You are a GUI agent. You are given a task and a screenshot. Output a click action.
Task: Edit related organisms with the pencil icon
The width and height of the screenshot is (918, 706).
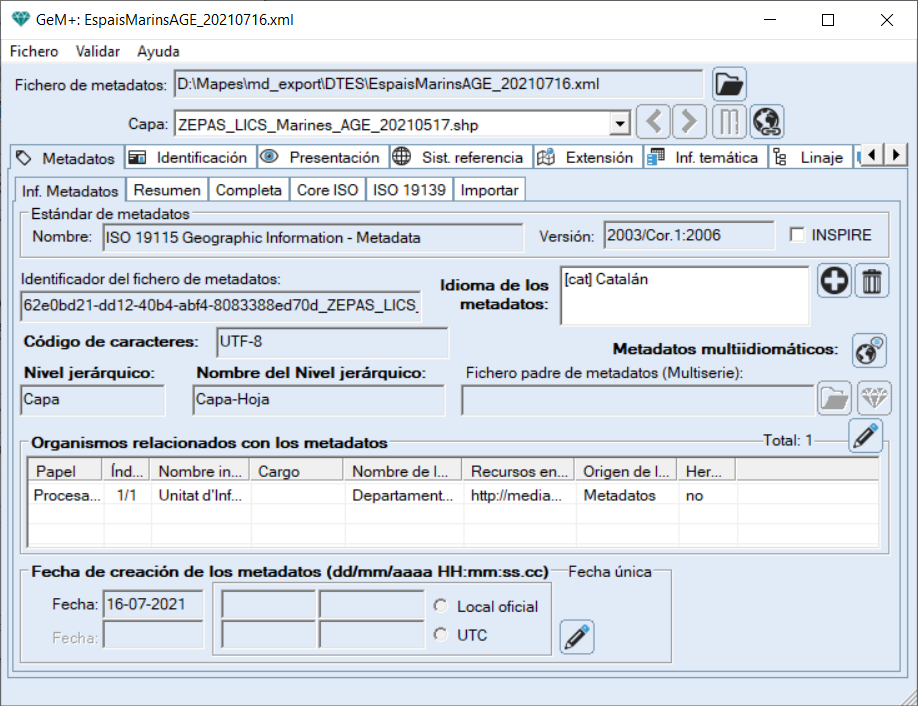point(865,436)
